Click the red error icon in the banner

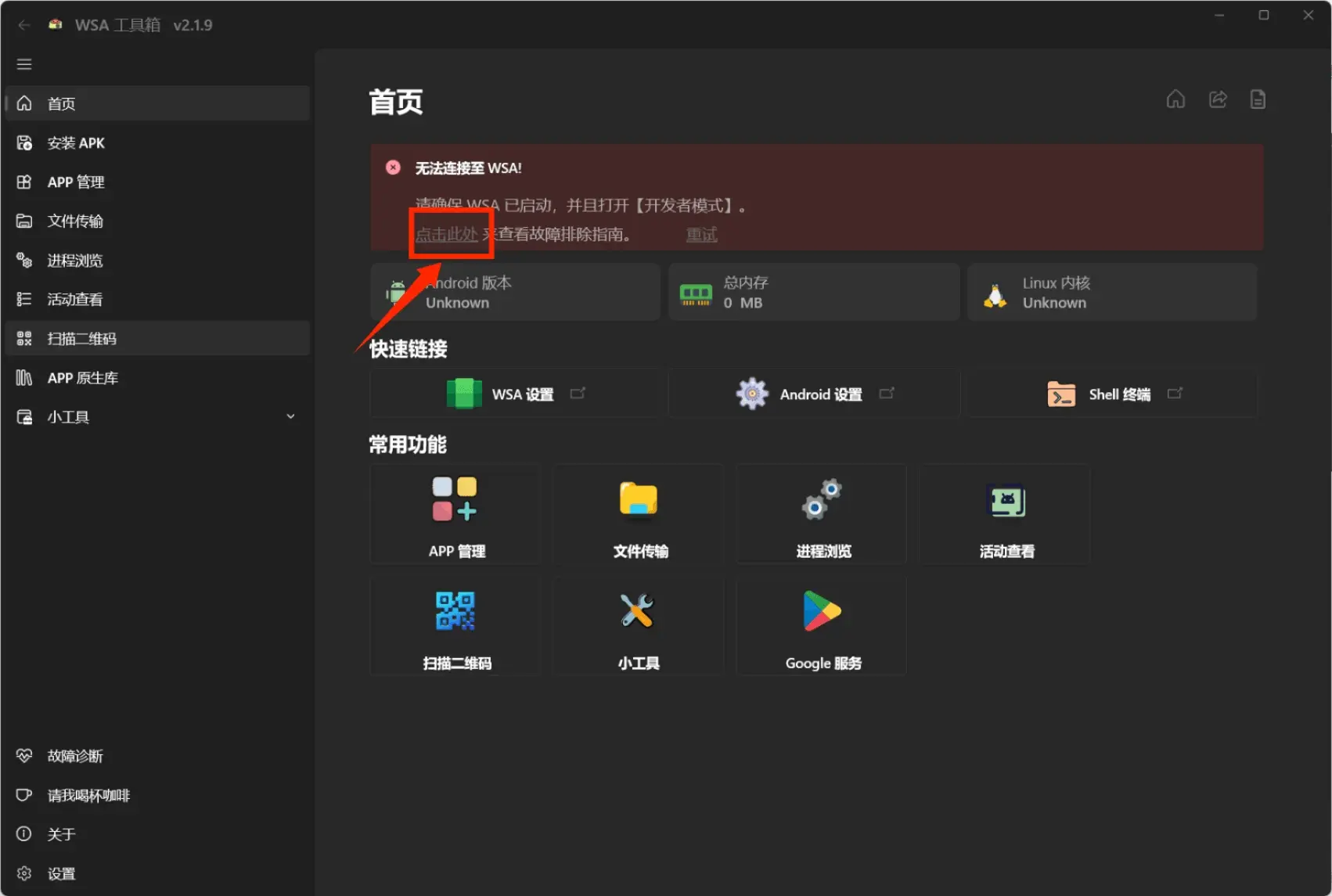[x=393, y=167]
